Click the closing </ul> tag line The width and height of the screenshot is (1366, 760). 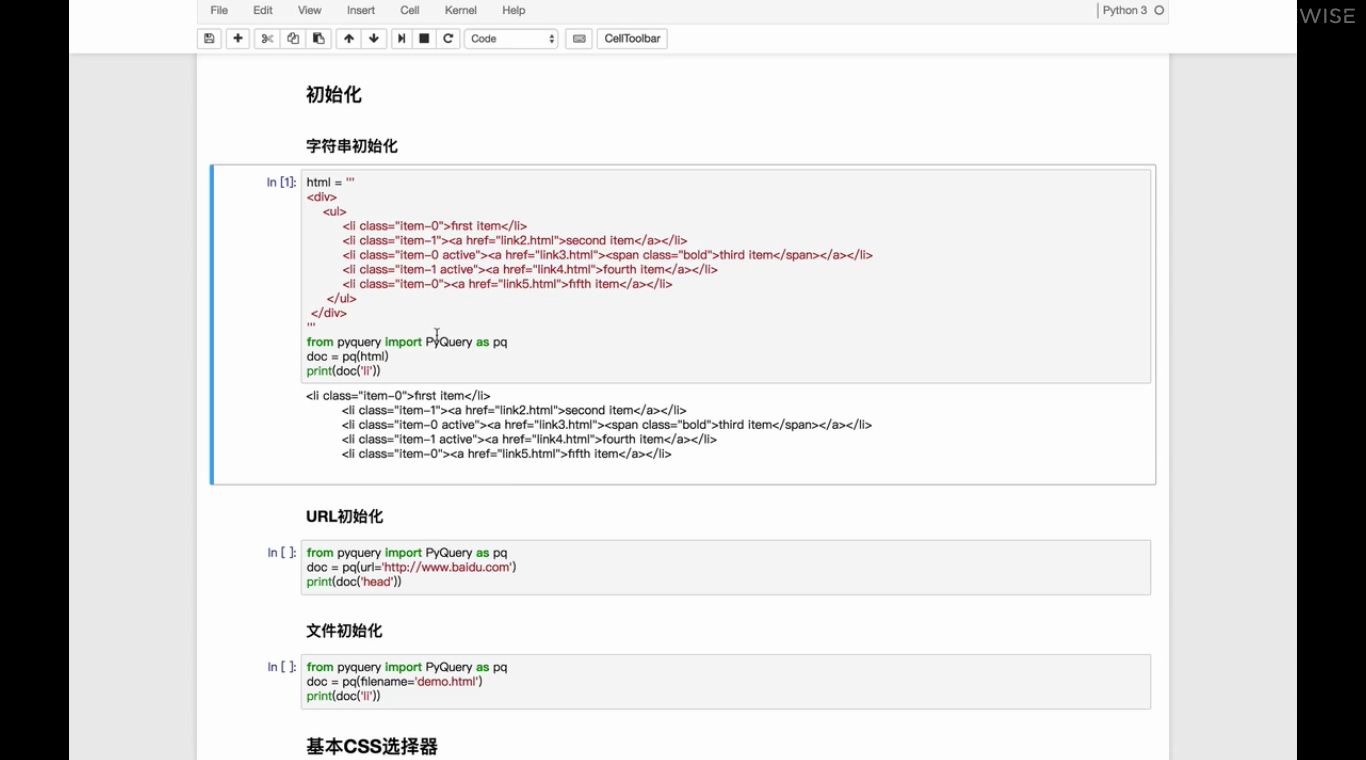[341, 298]
